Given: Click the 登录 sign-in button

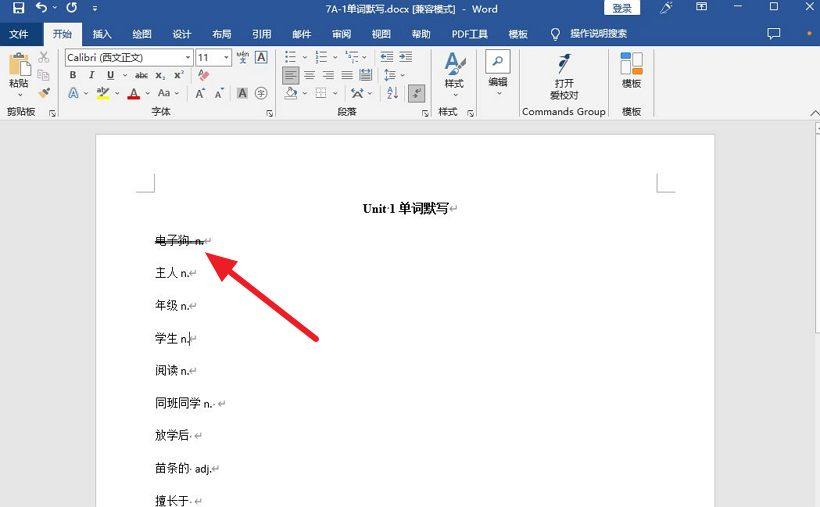Looking at the screenshot, I should [x=622, y=8].
